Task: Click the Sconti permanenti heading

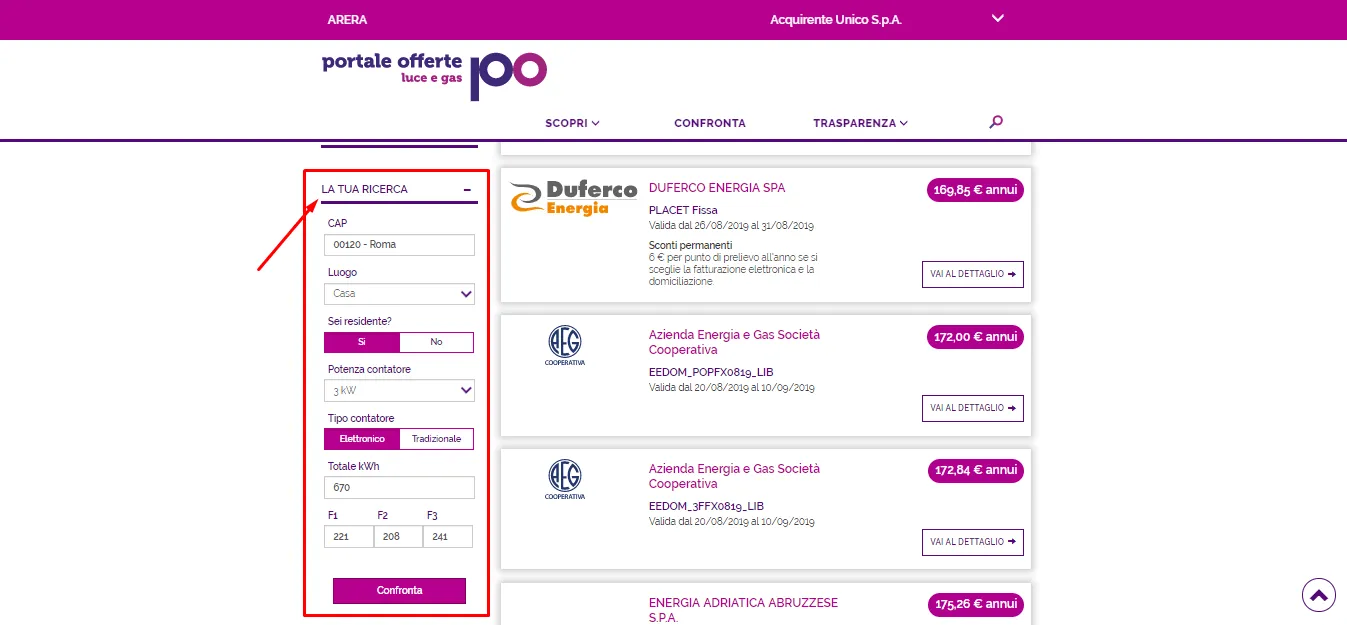Action: coord(690,245)
